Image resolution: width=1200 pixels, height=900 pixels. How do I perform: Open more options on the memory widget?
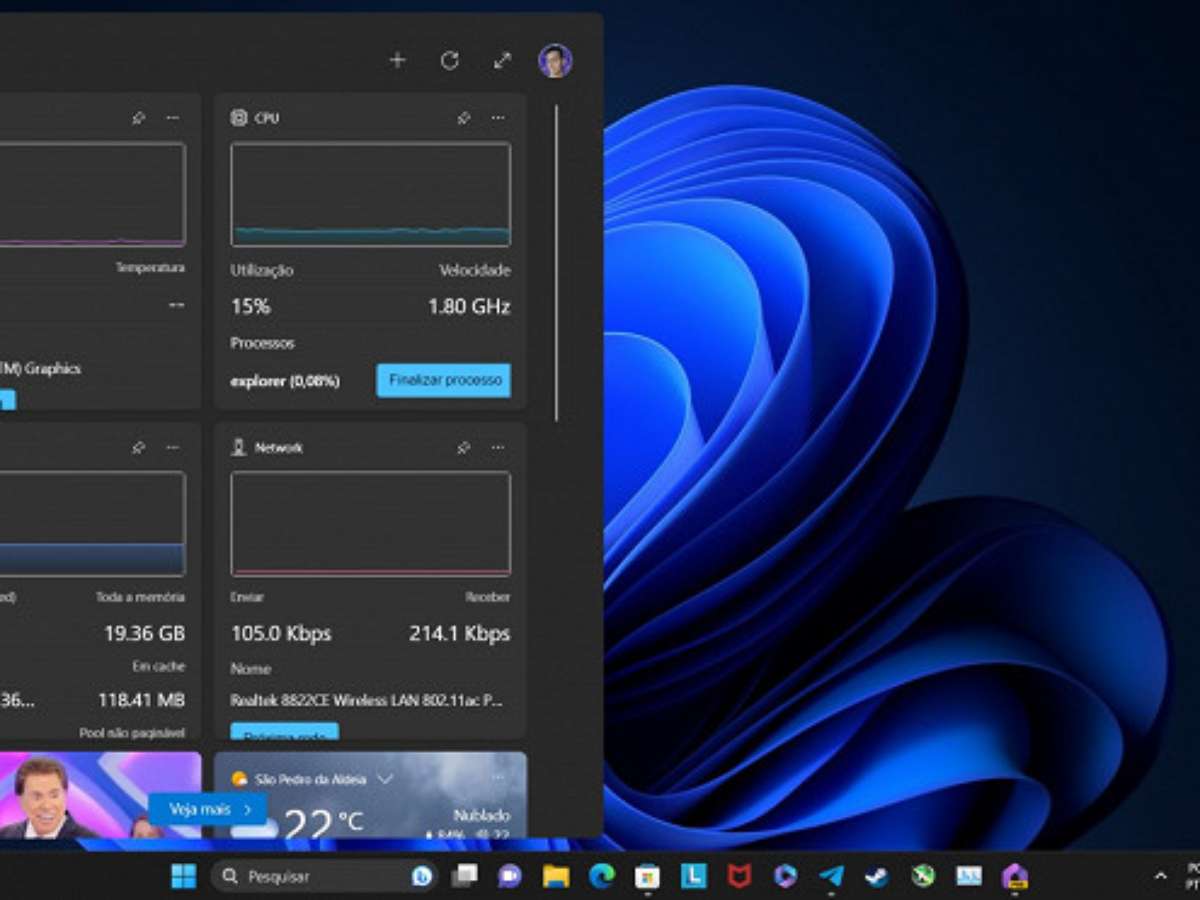point(173,448)
